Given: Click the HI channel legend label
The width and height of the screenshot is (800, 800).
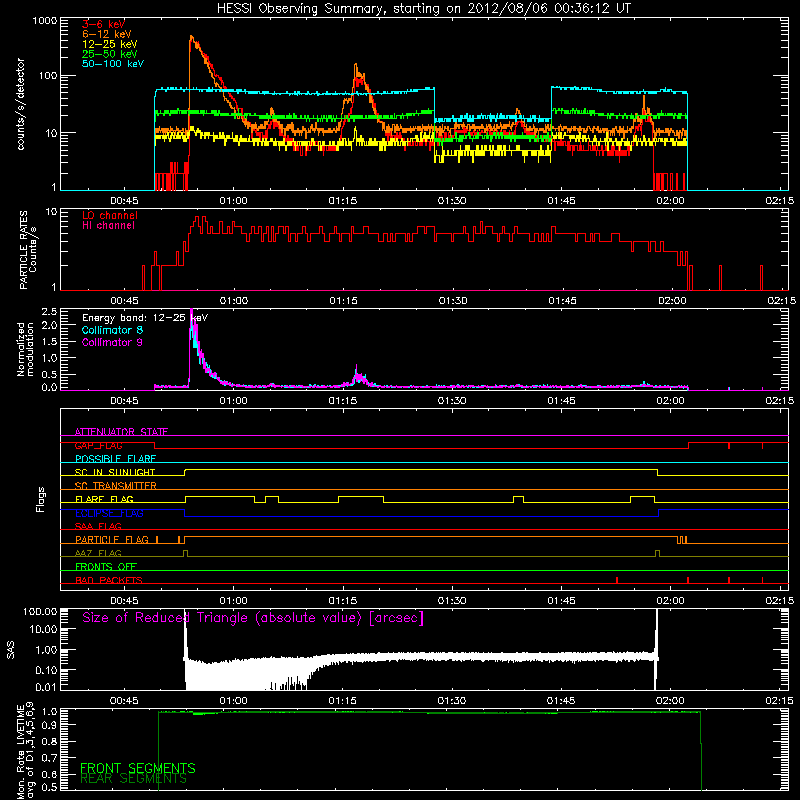Looking at the screenshot, I should 108,226.
